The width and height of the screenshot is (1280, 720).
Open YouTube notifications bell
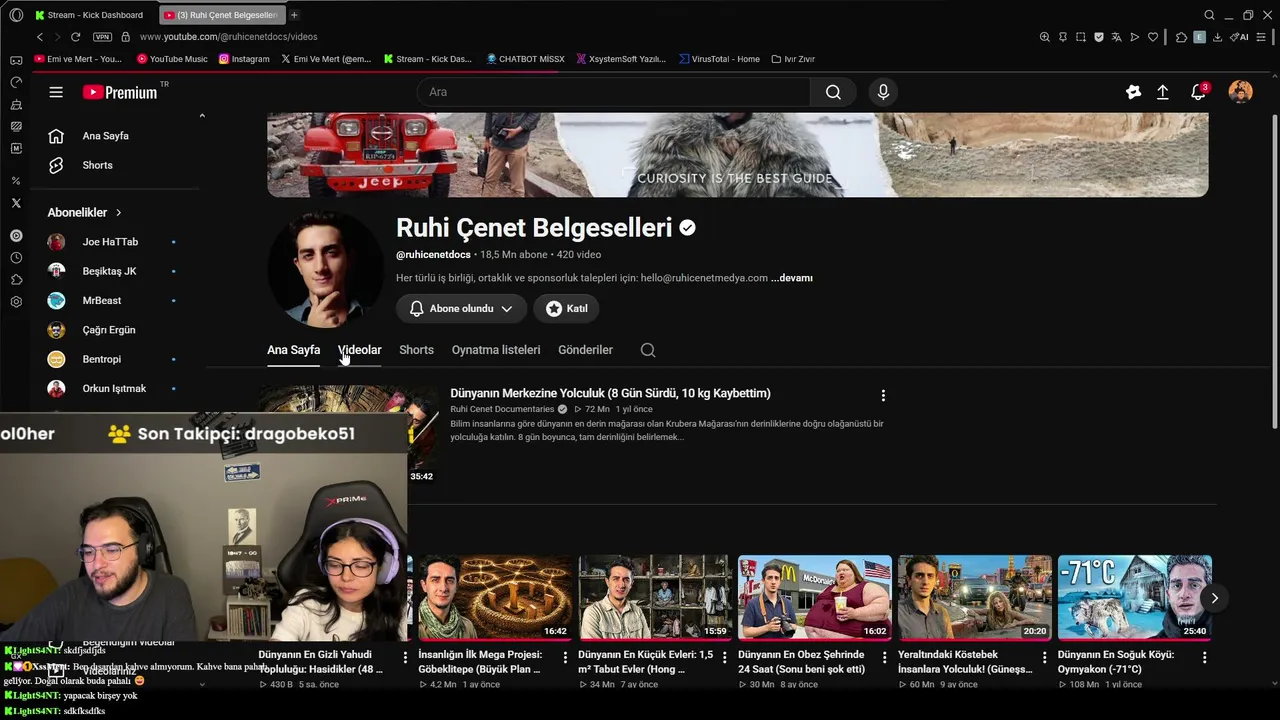pyautogui.click(x=1198, y=92)
